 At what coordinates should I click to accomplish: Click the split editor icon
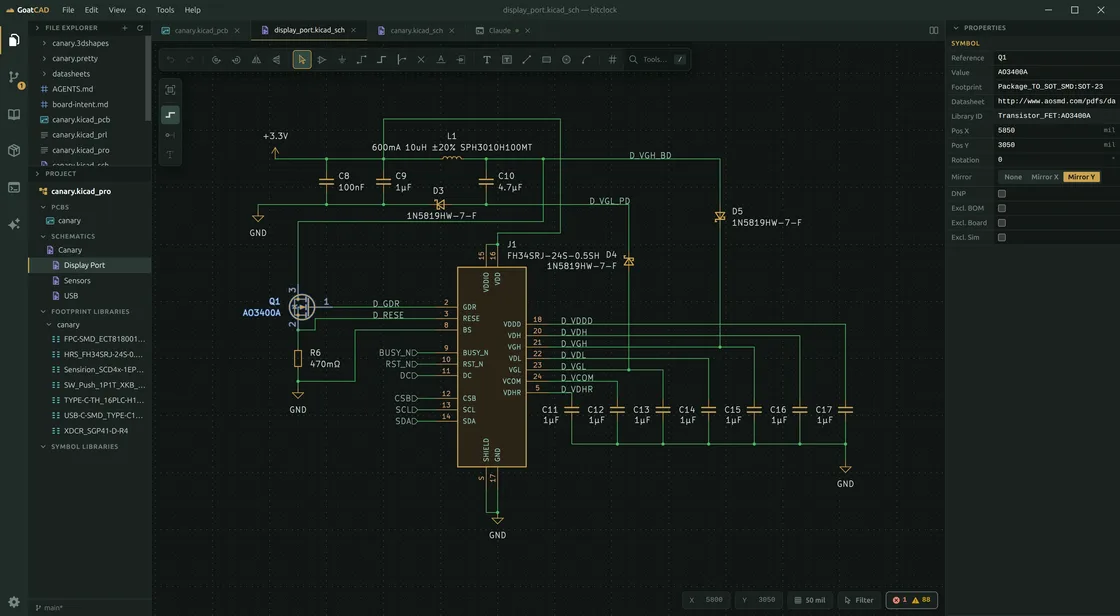coord(934,30)
